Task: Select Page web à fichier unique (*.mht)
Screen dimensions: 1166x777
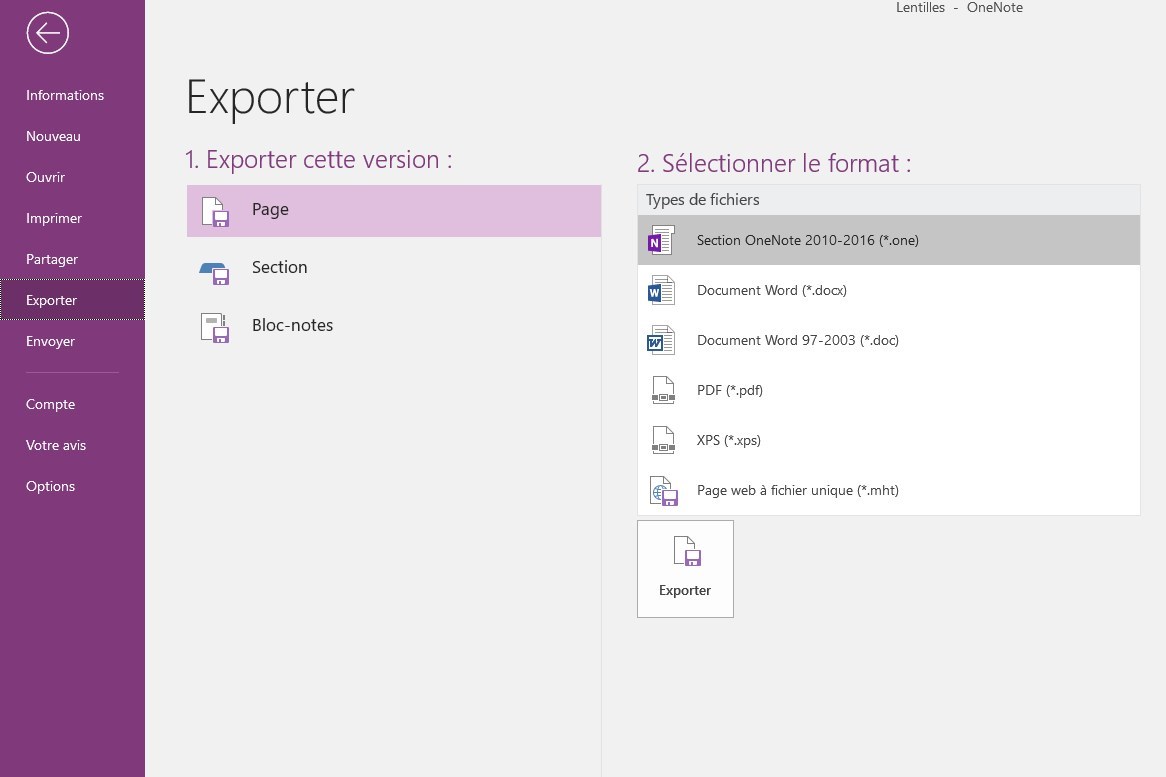Action: pyautogui.click(x=889, y=490)
